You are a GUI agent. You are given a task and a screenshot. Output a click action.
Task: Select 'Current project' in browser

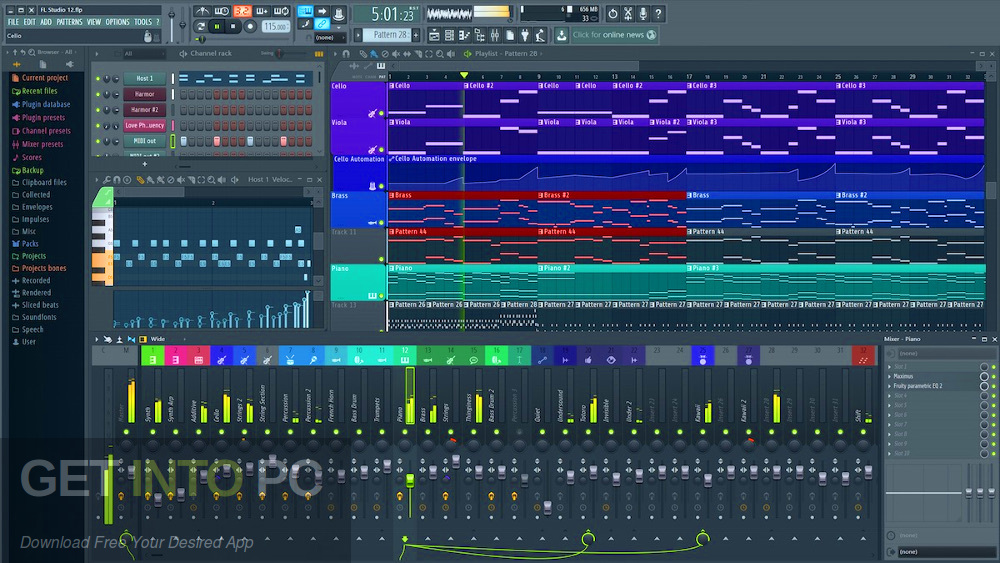[x=44, y=78]
